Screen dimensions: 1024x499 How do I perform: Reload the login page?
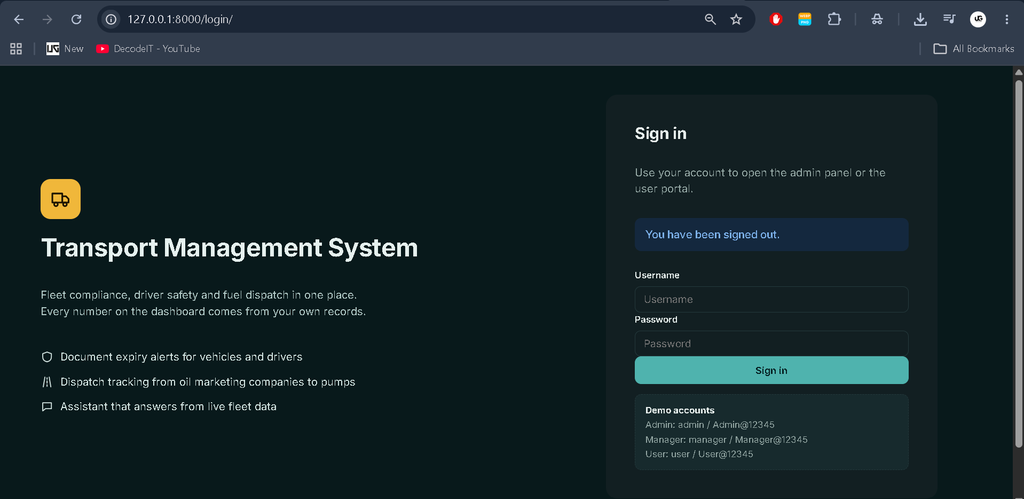[x=76, y=20]
